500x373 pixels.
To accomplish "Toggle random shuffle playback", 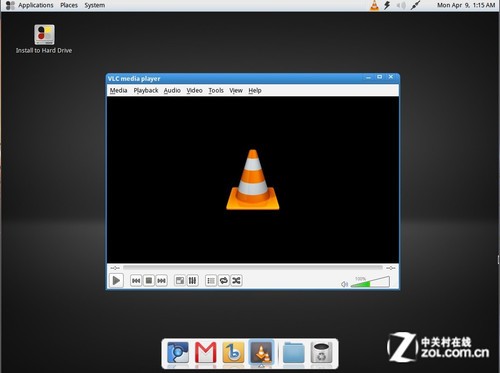I will pos(236,281).
